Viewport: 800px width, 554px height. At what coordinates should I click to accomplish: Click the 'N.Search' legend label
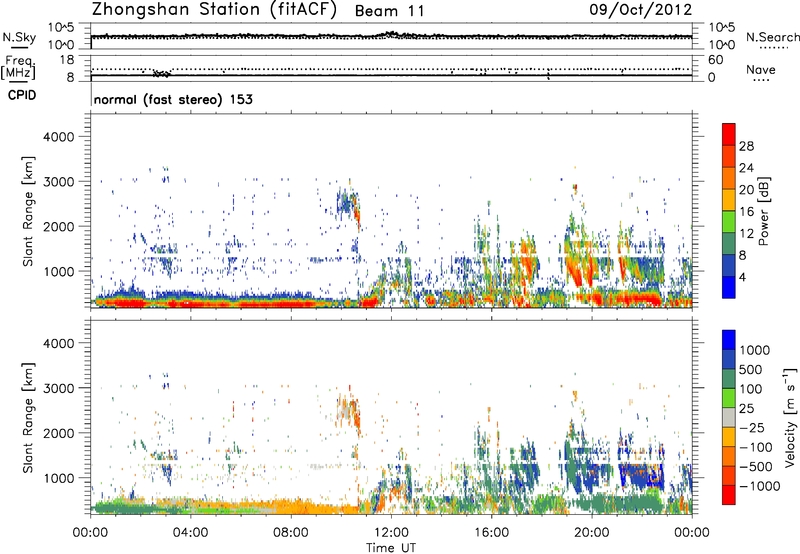tap(772, 37)
